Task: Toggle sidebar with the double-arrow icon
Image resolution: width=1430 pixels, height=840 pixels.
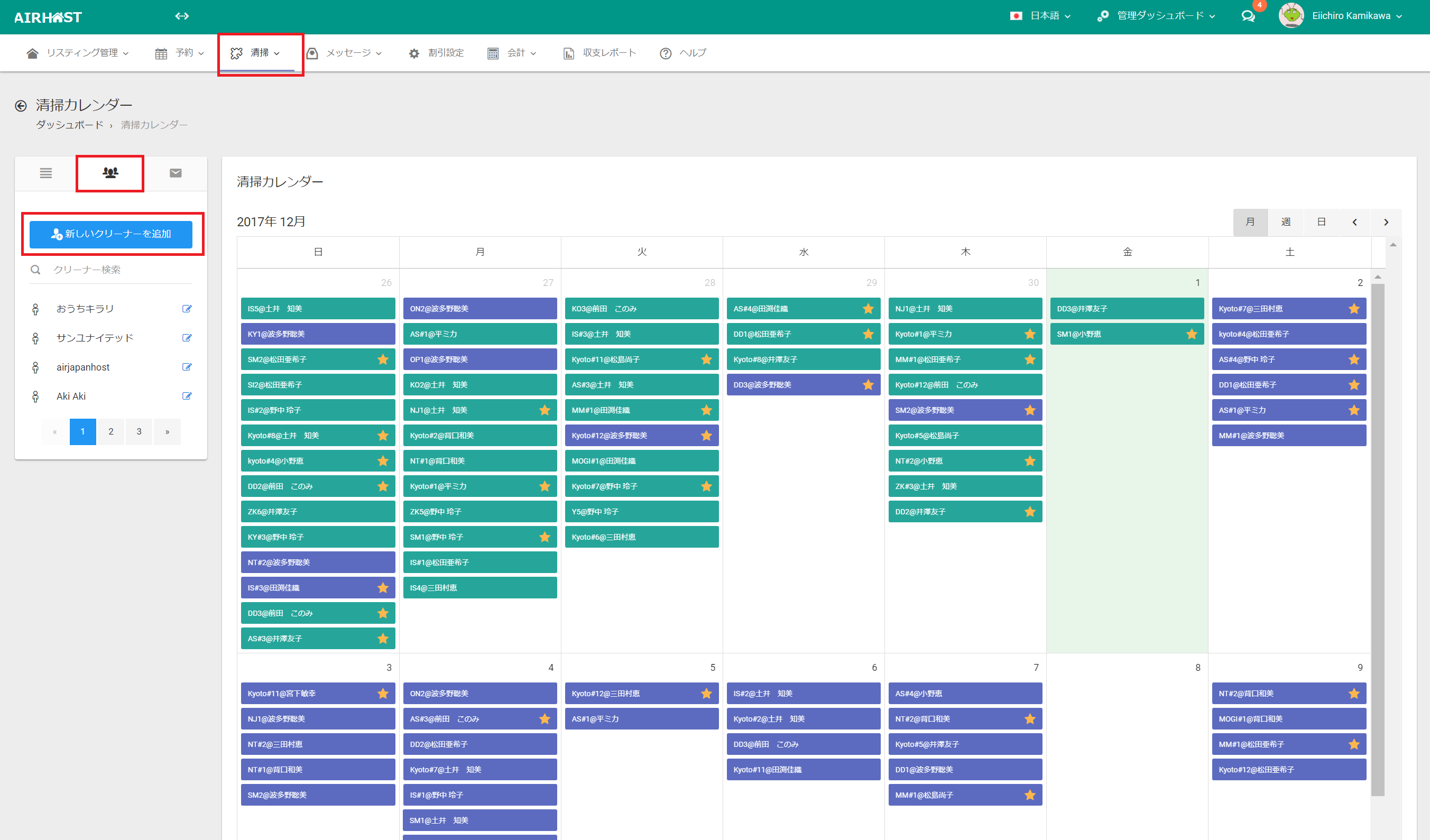Action: (x=181, y=16)
